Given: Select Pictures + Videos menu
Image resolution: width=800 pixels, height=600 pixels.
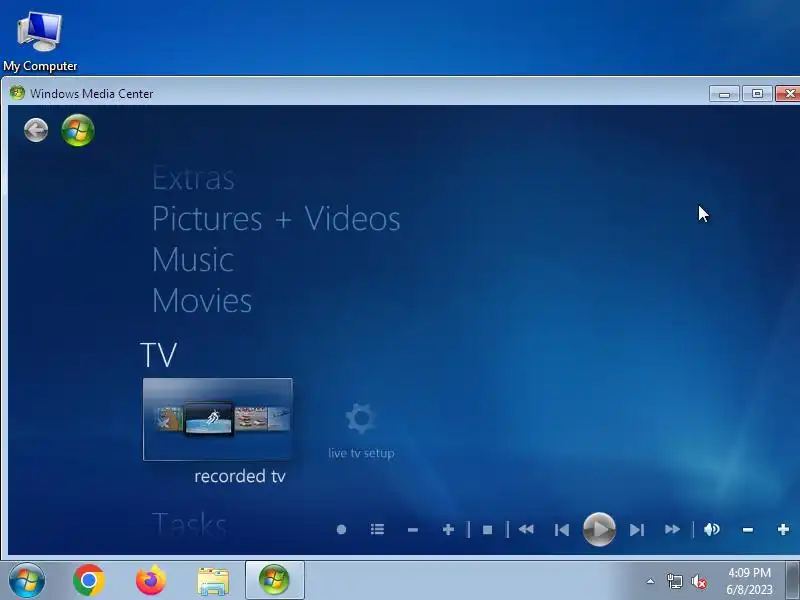Looking at the screenshot, I should [276, 219].
